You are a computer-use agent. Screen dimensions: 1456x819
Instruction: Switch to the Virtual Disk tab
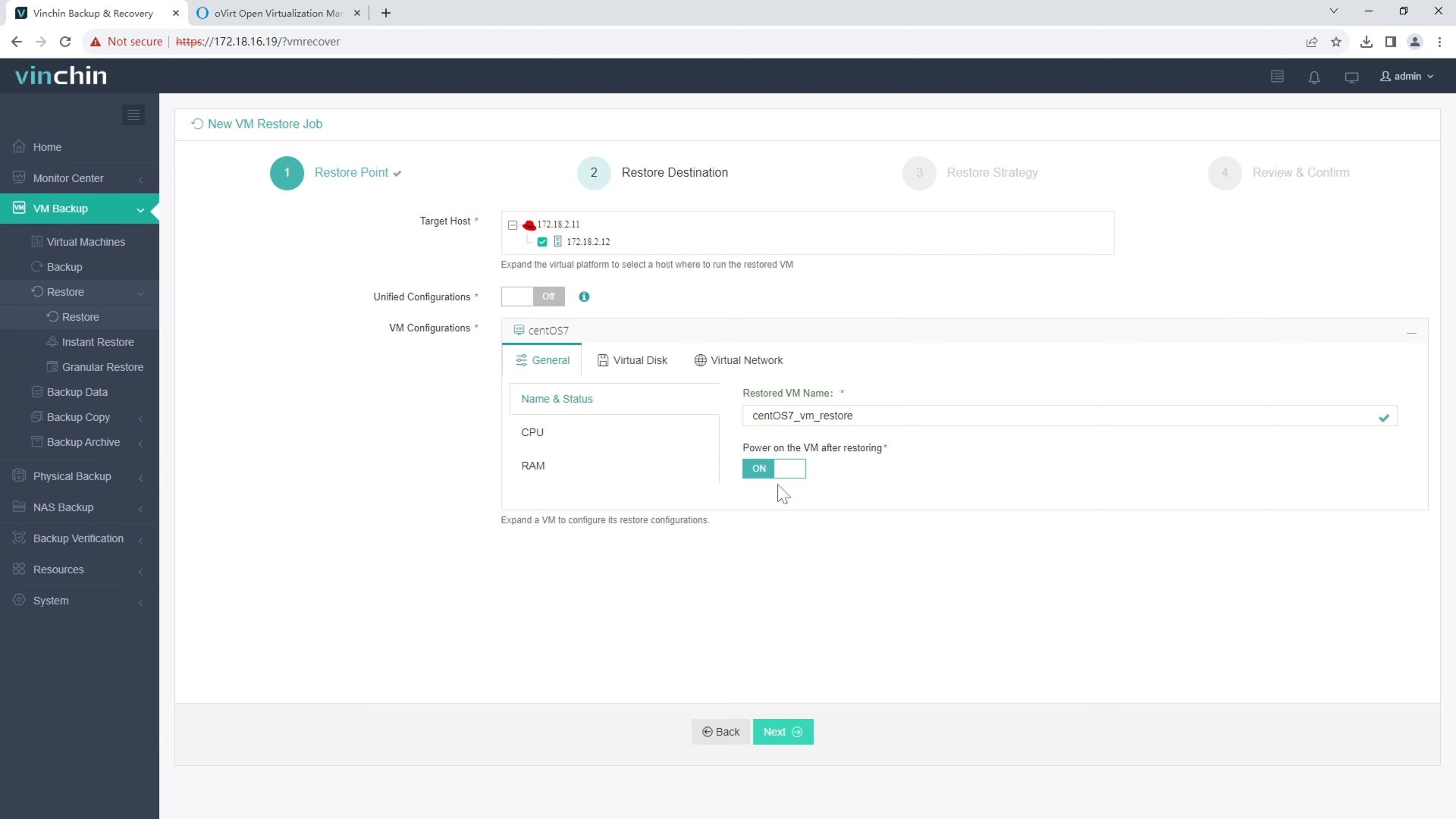click(632, 360)
